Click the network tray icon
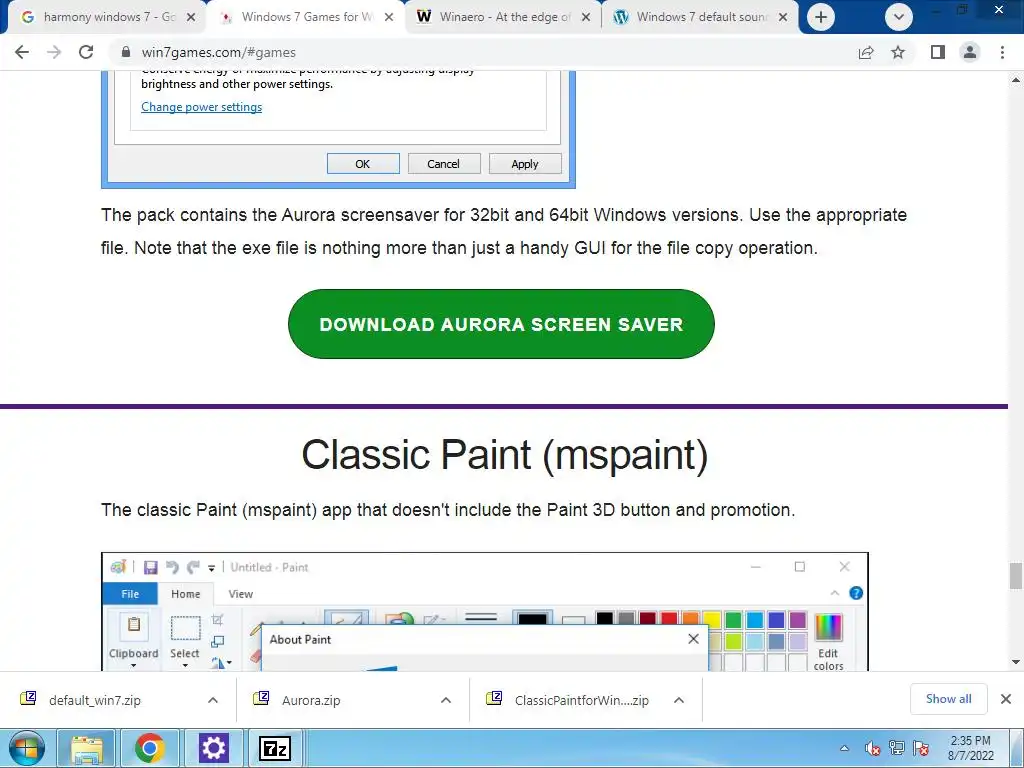Image resolution: width=1024 pixels, height=768 pixels. pyautogui.click(x=897, y=748)
